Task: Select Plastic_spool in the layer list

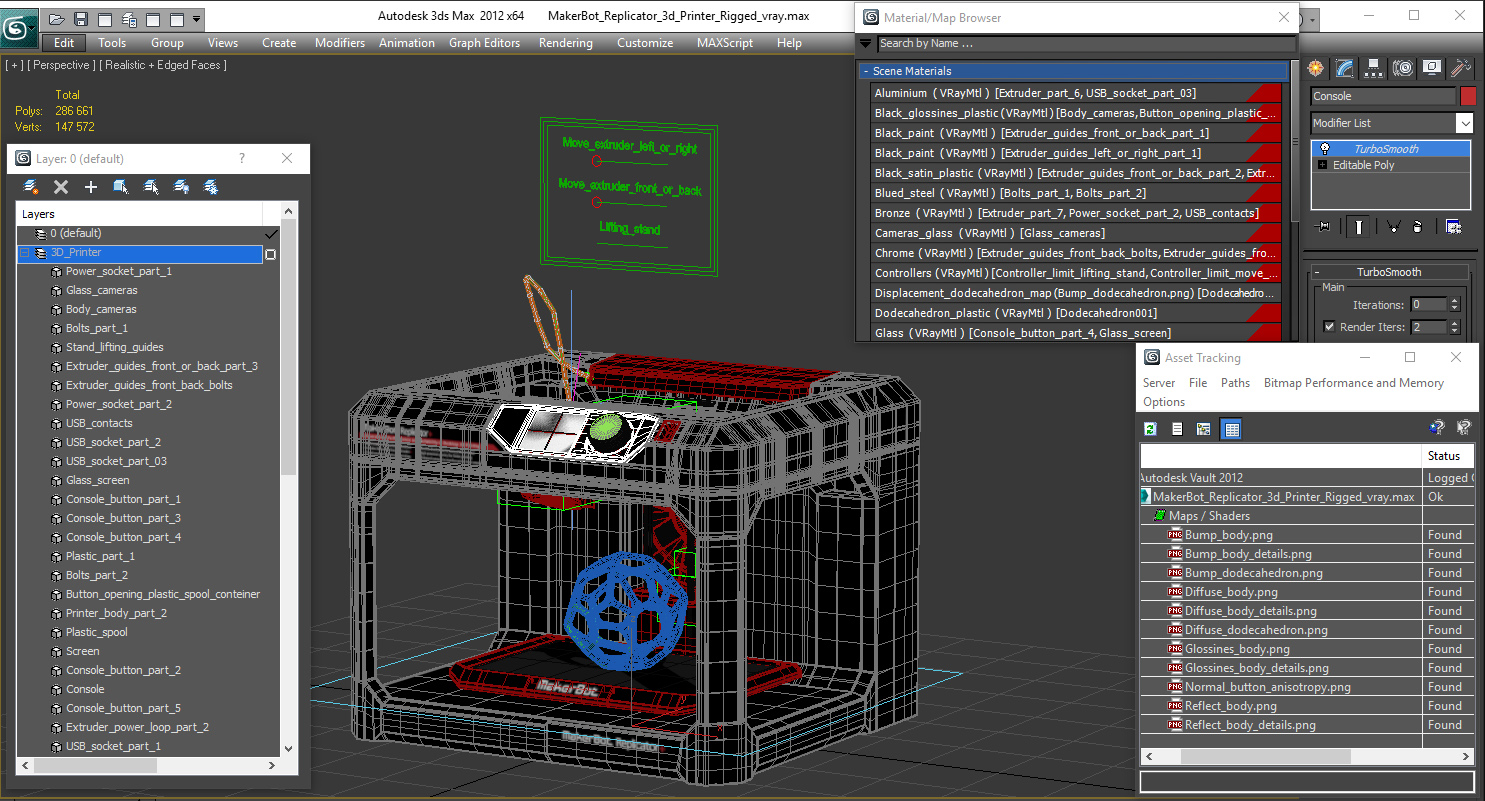Action: coord(97,632)
